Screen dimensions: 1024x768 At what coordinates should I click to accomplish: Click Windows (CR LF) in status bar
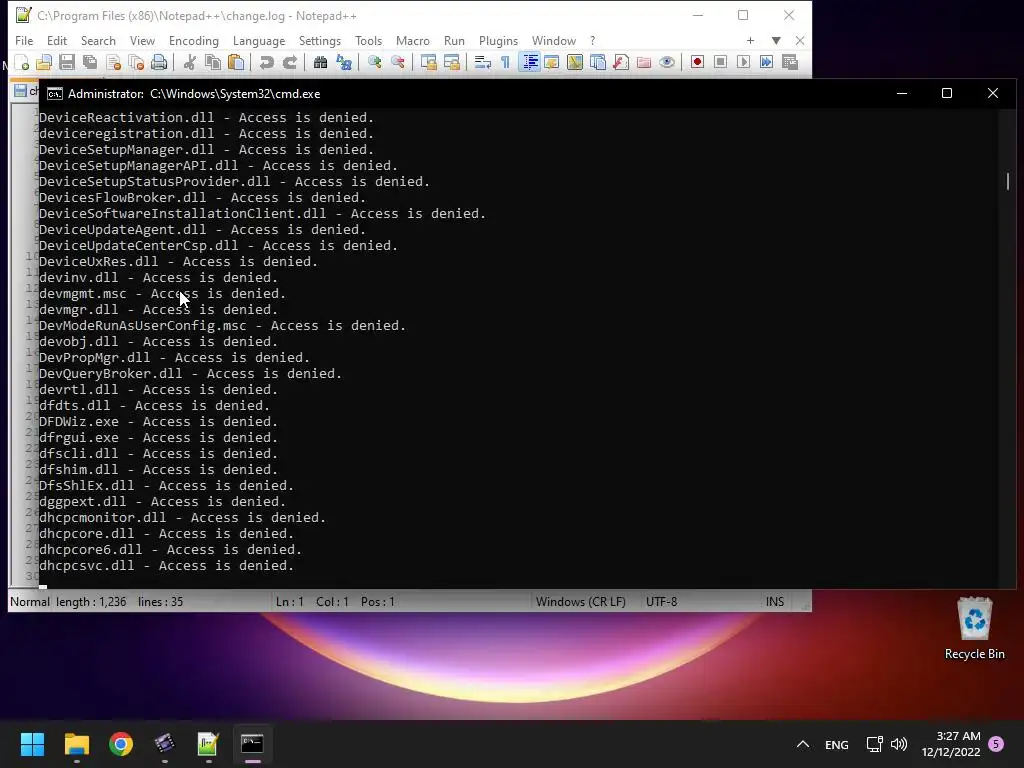(x=581, y=601)
